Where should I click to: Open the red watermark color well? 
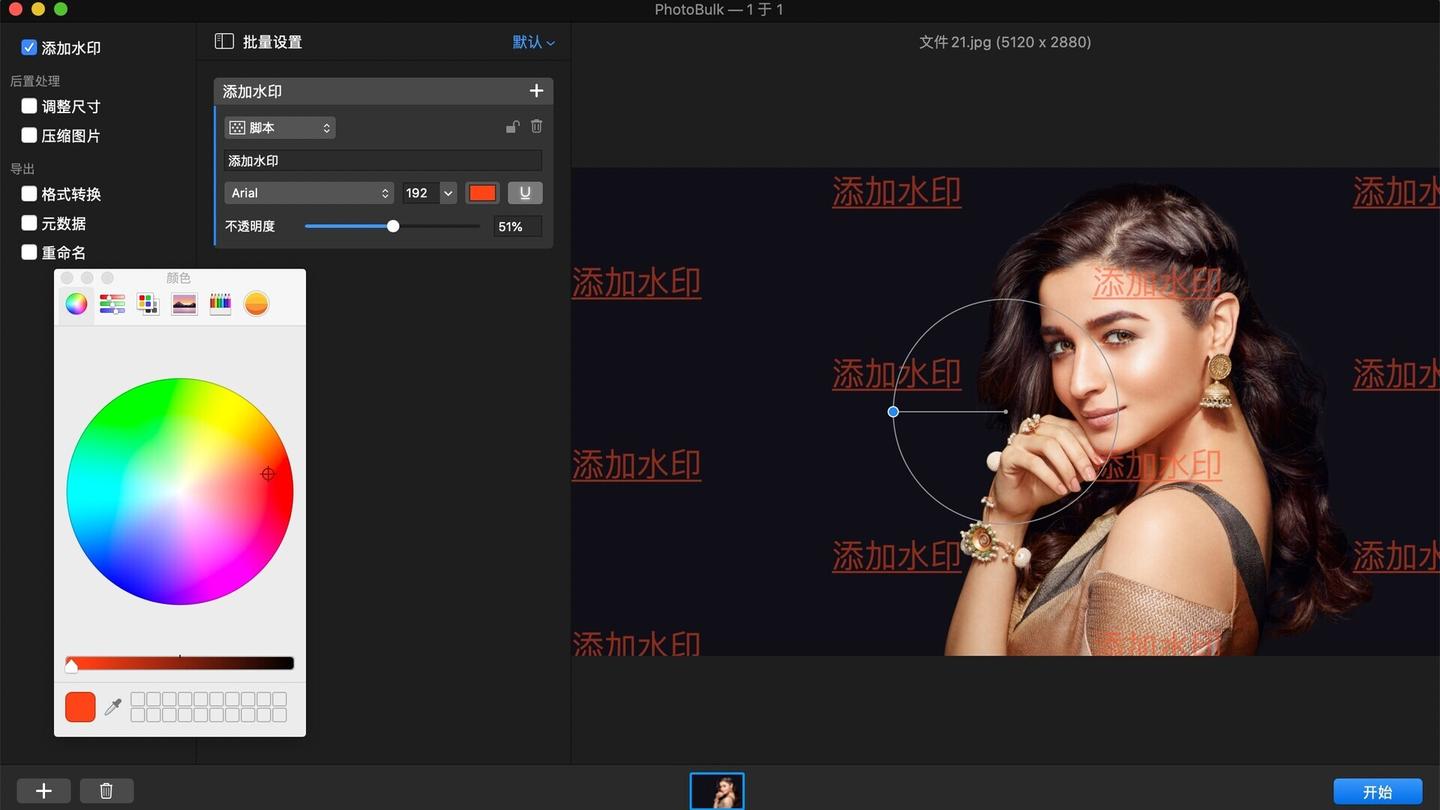(x=483, y=193)
